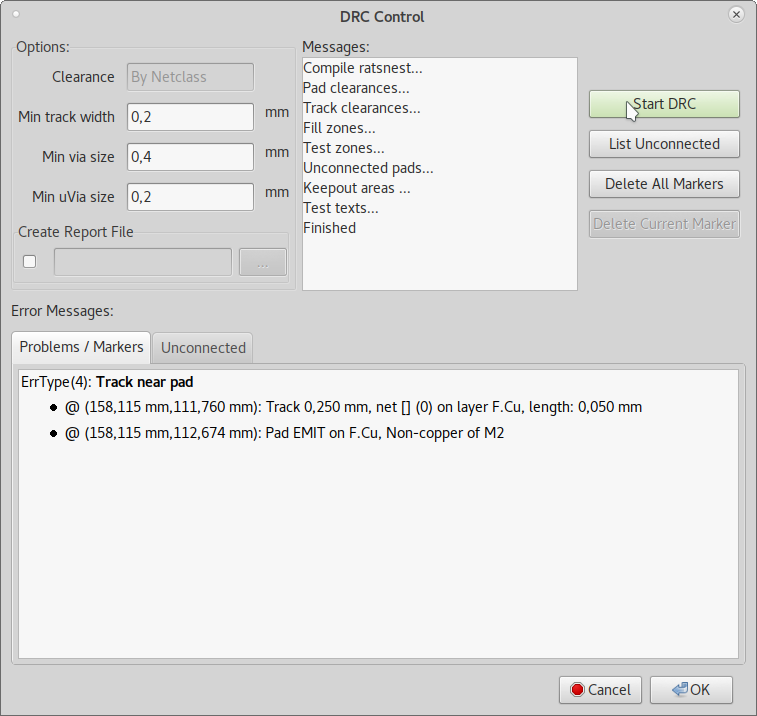The height and width of the screenshot is (716, 757).
Task: Select the Track 0,250 mm error entry
Action: pyautogui.click(x=353, y=407)
